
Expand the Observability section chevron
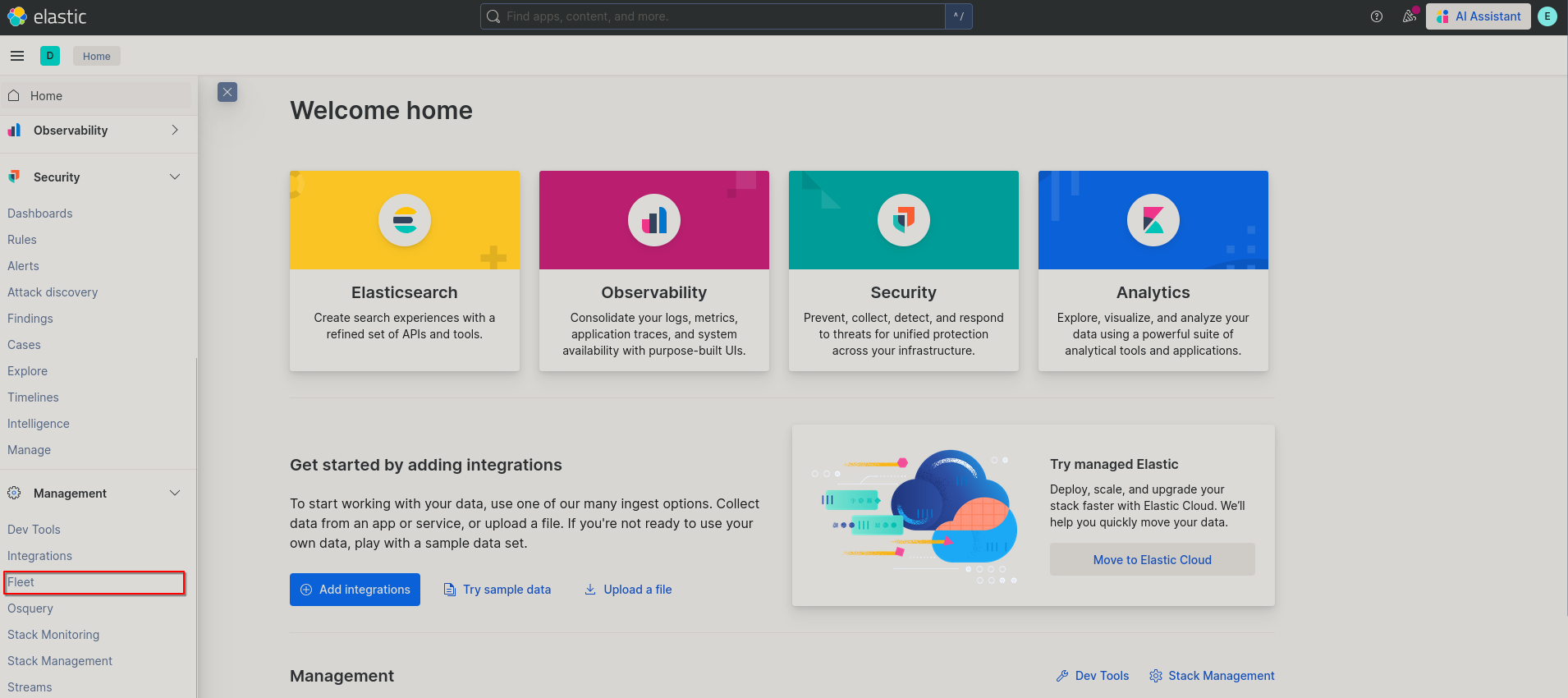175,131
